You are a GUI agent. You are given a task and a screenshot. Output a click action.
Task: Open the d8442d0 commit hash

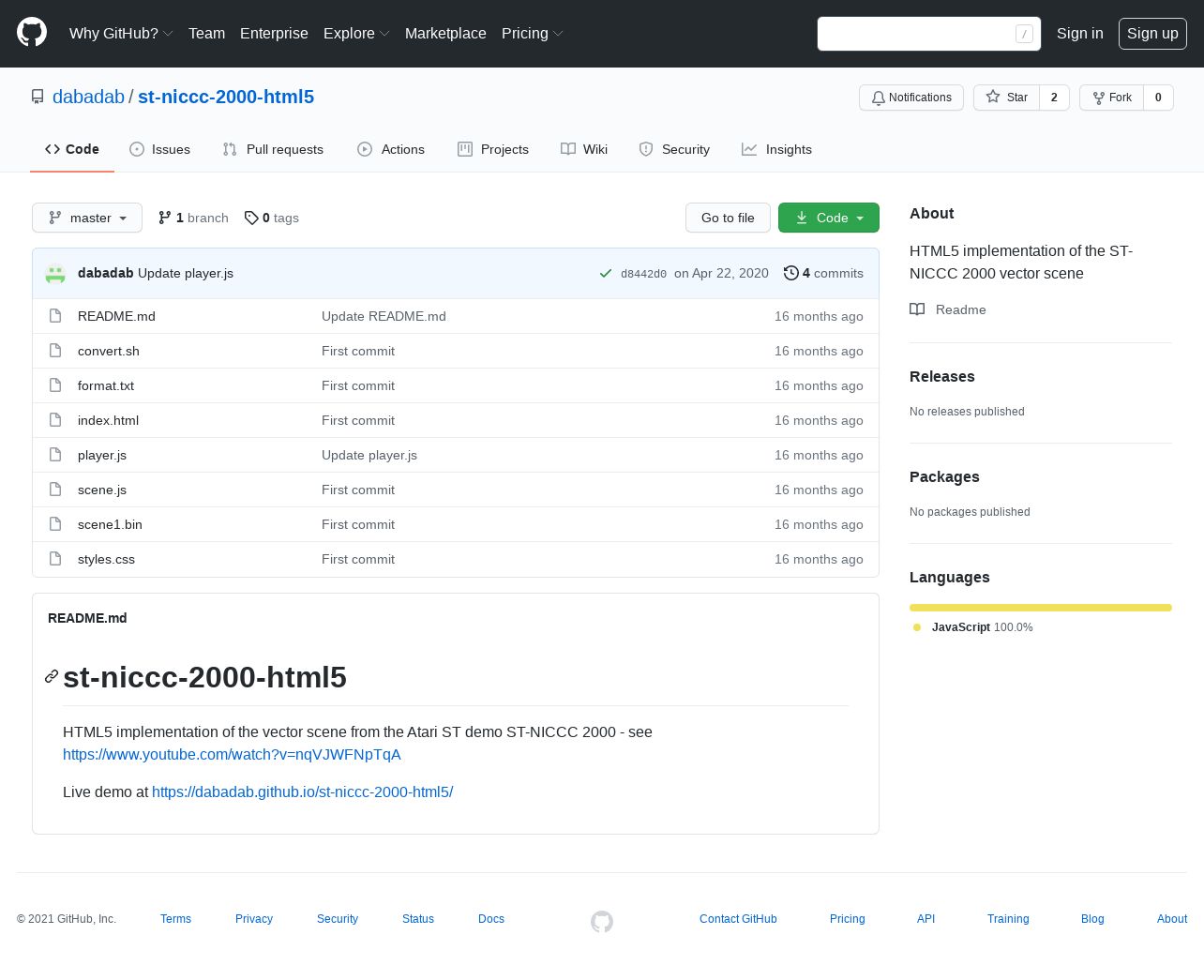coord(643,274)
